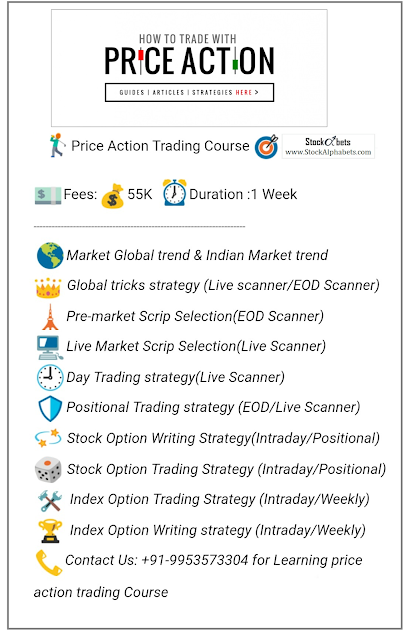
Task: Click the red tower icon by Pre-market Scrip Selection
Action: pyautogui.click(x=50, y=317)
